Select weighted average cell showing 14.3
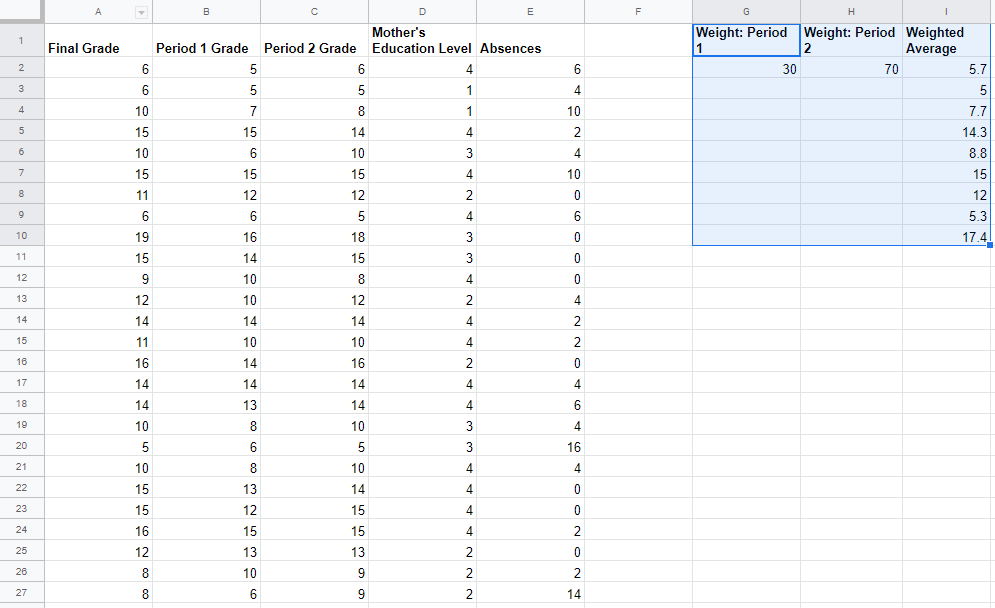Viewport: 995px width, 608px height. point(946,131)
